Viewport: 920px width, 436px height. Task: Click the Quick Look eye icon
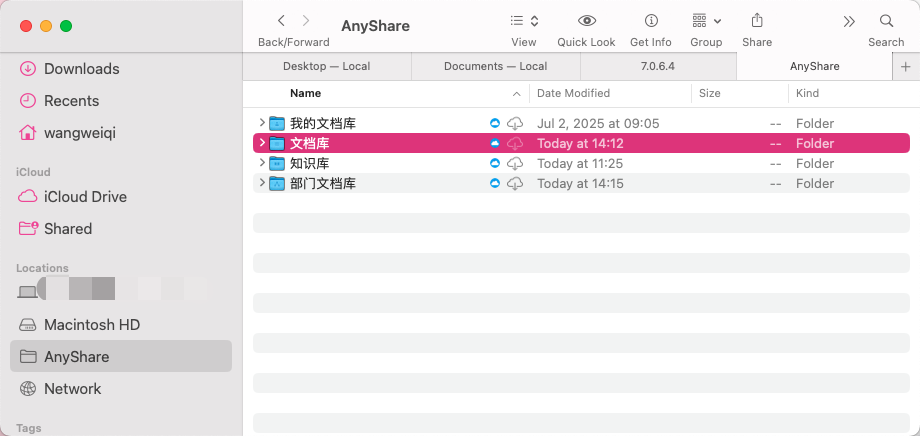[586, 21]
